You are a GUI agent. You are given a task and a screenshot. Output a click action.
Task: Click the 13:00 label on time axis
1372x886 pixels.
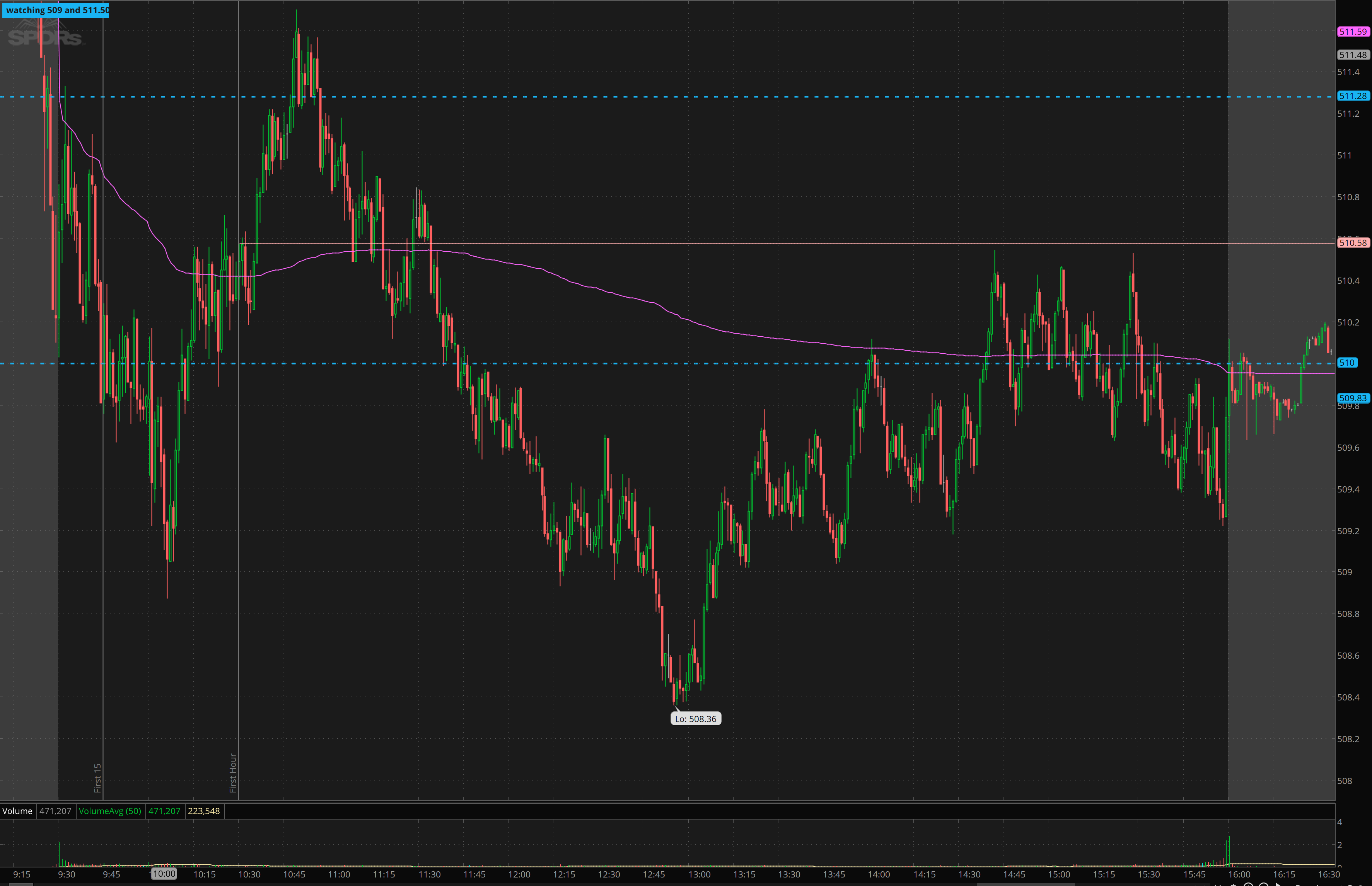(699, 874)
